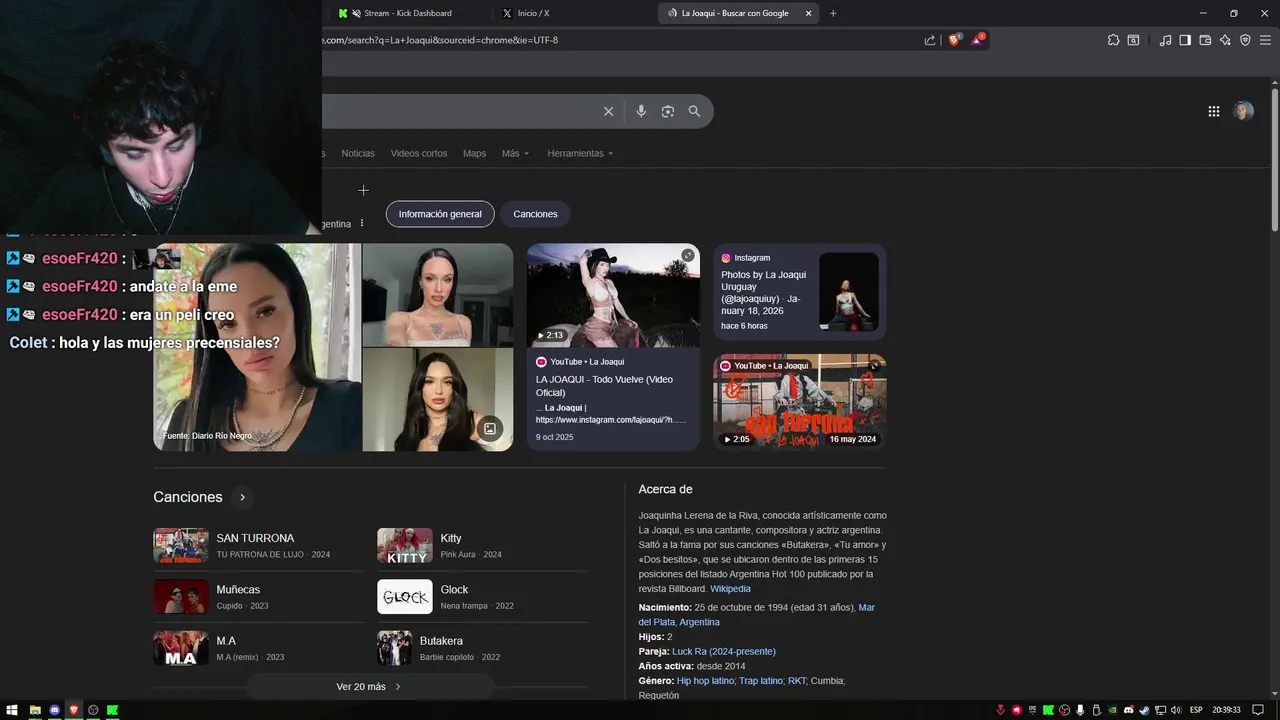Open the Kitty song result
Viewport: 1280px width, 720px height.
tap(482, 545)
